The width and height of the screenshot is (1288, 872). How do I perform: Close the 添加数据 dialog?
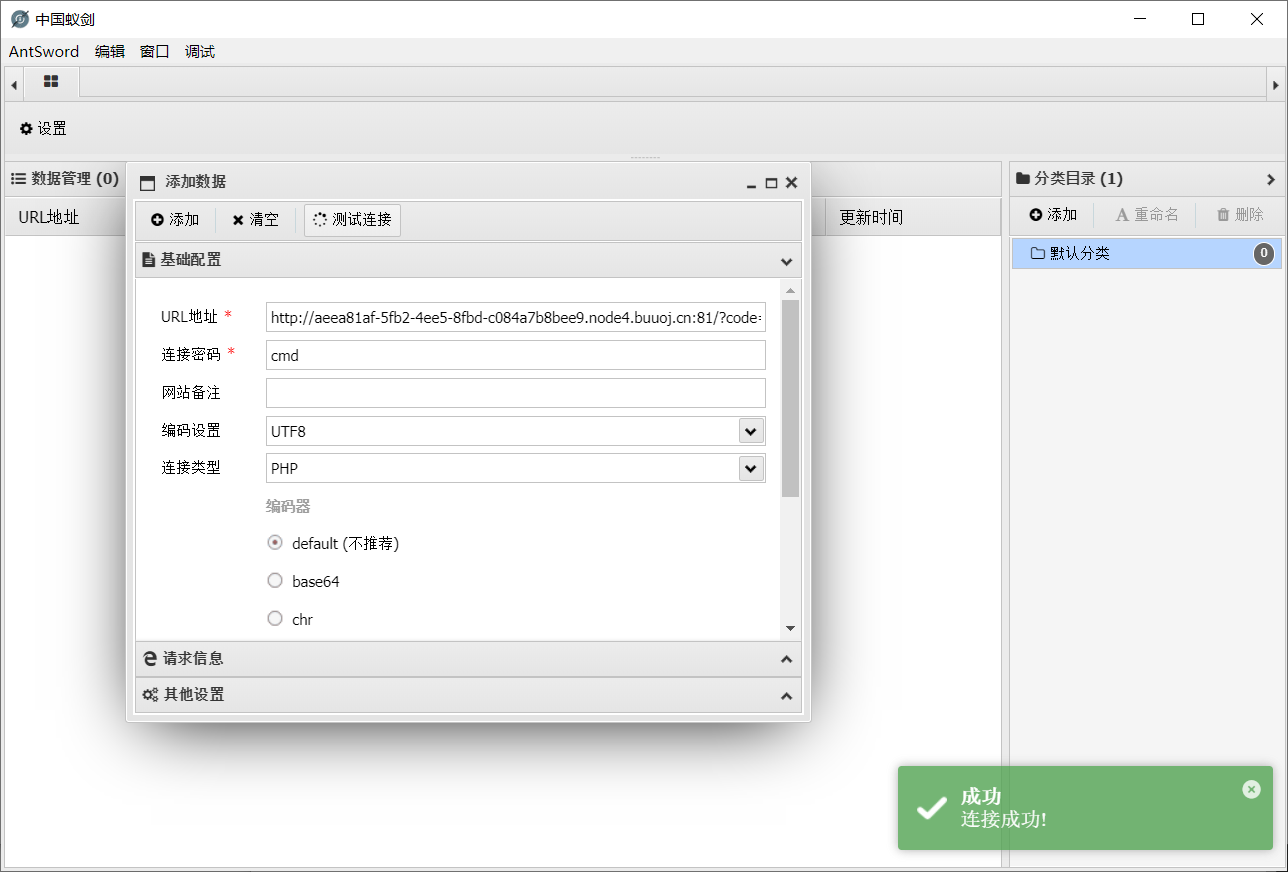pos(791,183)
